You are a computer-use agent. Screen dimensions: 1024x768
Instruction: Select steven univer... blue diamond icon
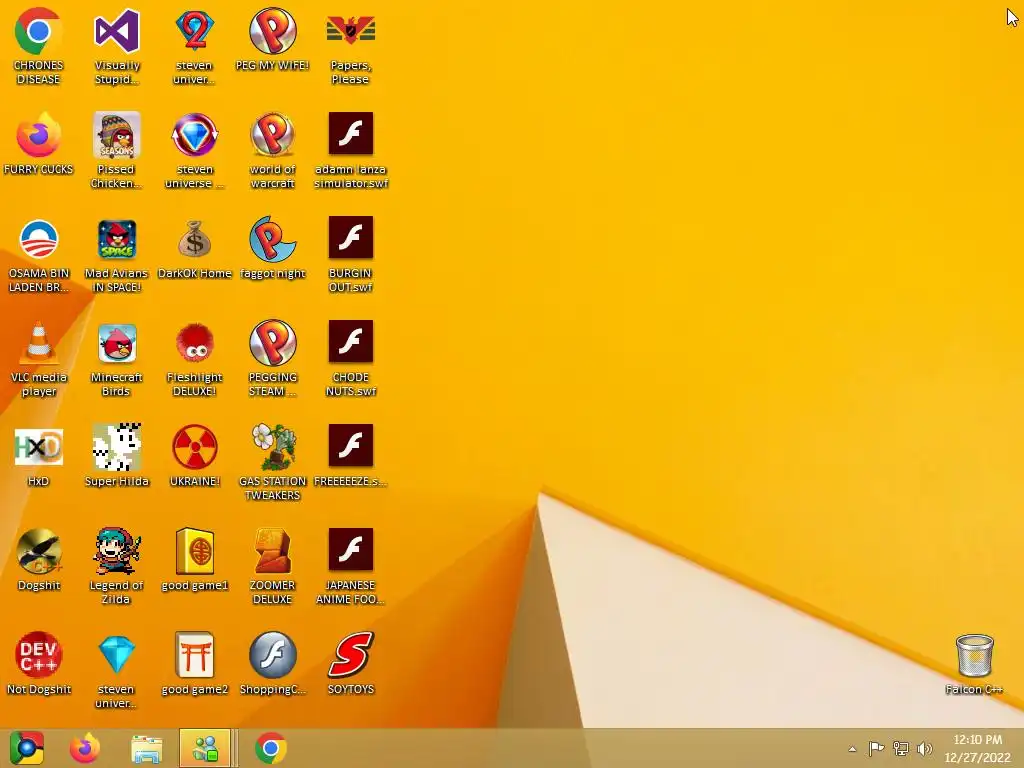pyautogui.click(x=116, y=670)
